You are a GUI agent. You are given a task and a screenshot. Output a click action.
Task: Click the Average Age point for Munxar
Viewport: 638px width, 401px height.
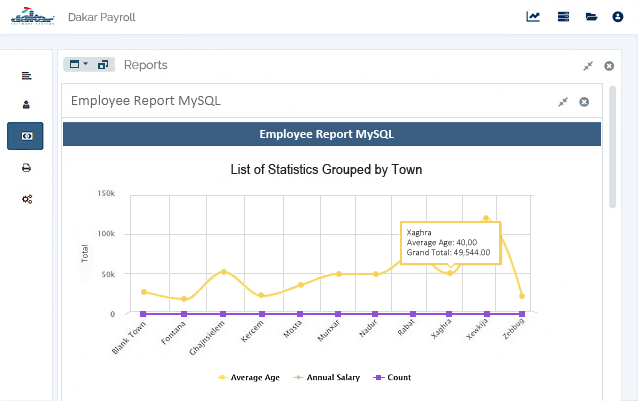(339, 274)
